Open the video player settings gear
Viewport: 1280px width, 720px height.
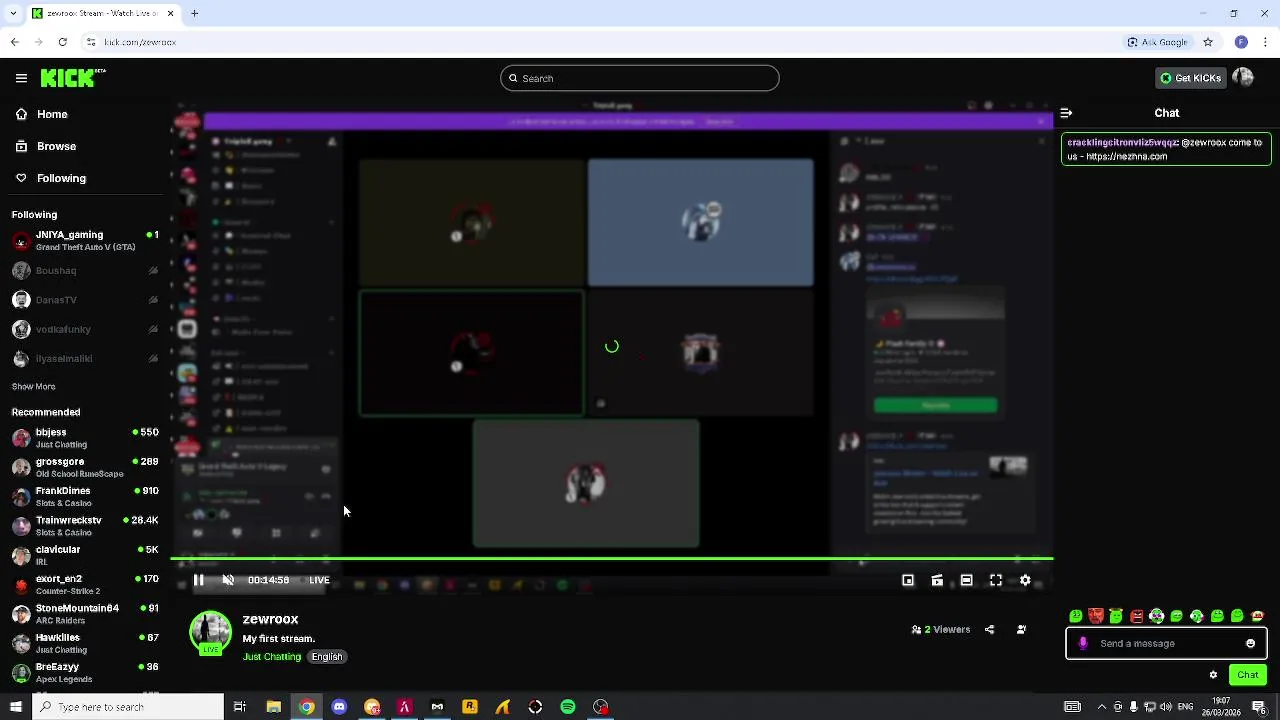[x=1025, y=580]
